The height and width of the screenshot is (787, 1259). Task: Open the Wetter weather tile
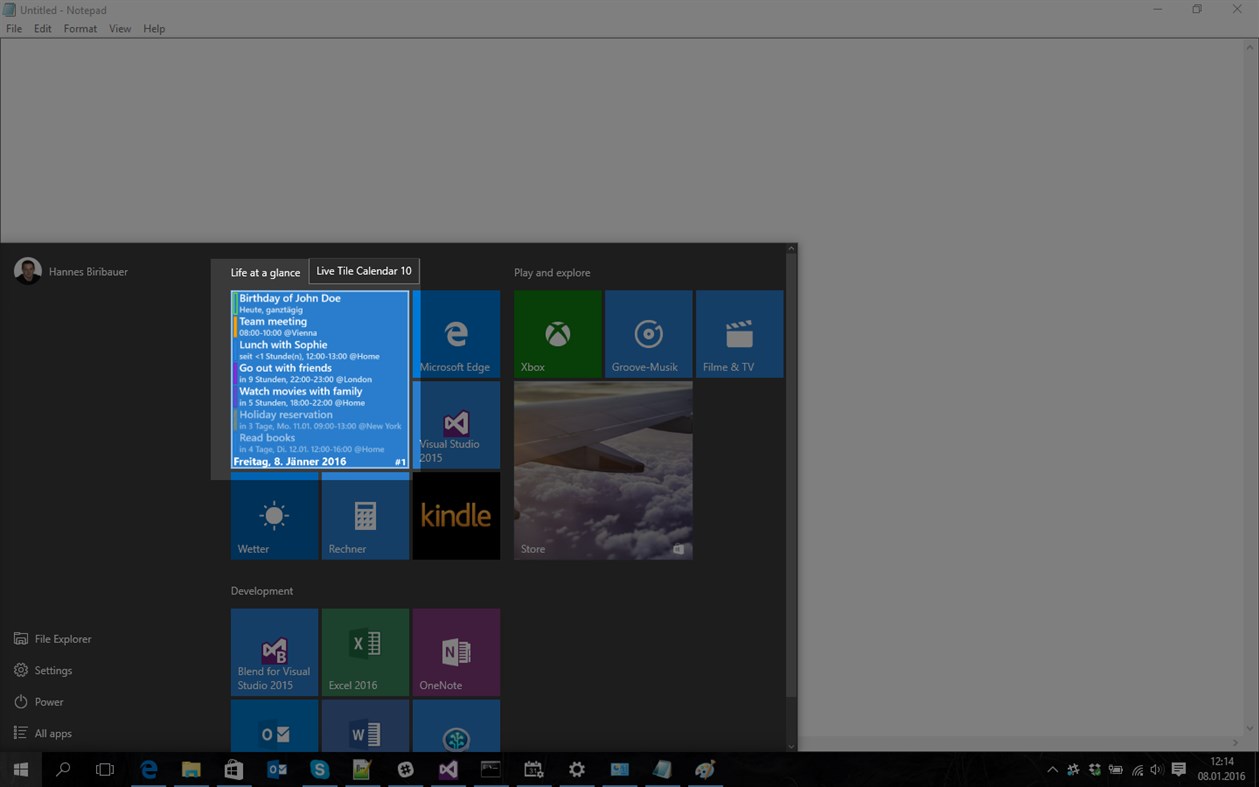point(274,516)
